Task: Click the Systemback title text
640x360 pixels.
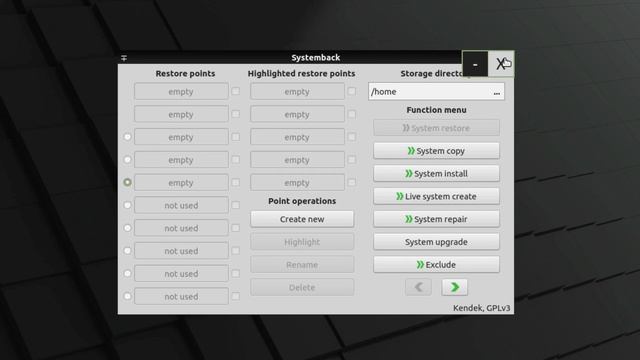Action: coord(316,58)
